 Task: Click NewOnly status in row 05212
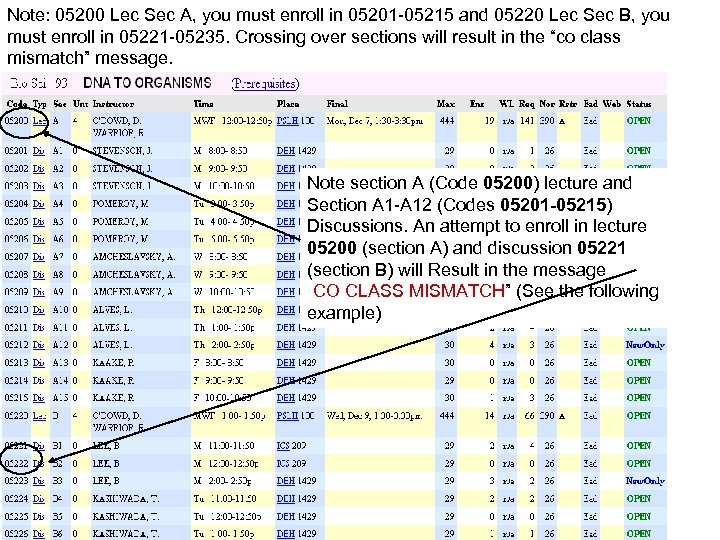point(645,345)
